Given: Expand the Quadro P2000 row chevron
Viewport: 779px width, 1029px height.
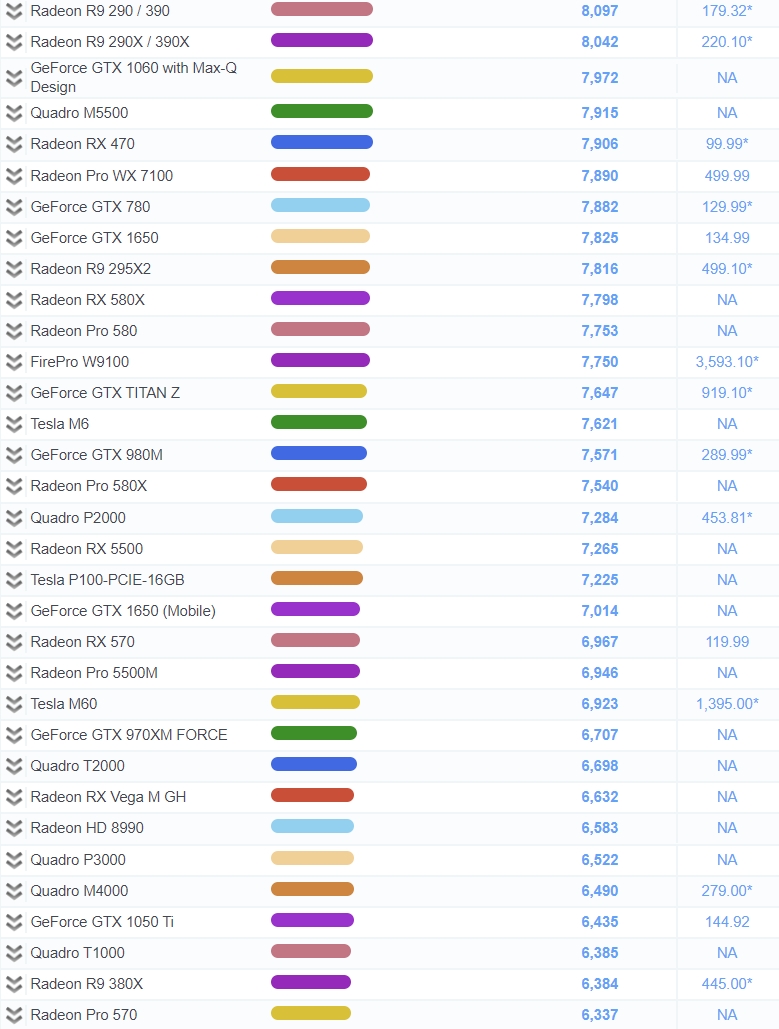Looking at the screenshot, I should (14, 518).
